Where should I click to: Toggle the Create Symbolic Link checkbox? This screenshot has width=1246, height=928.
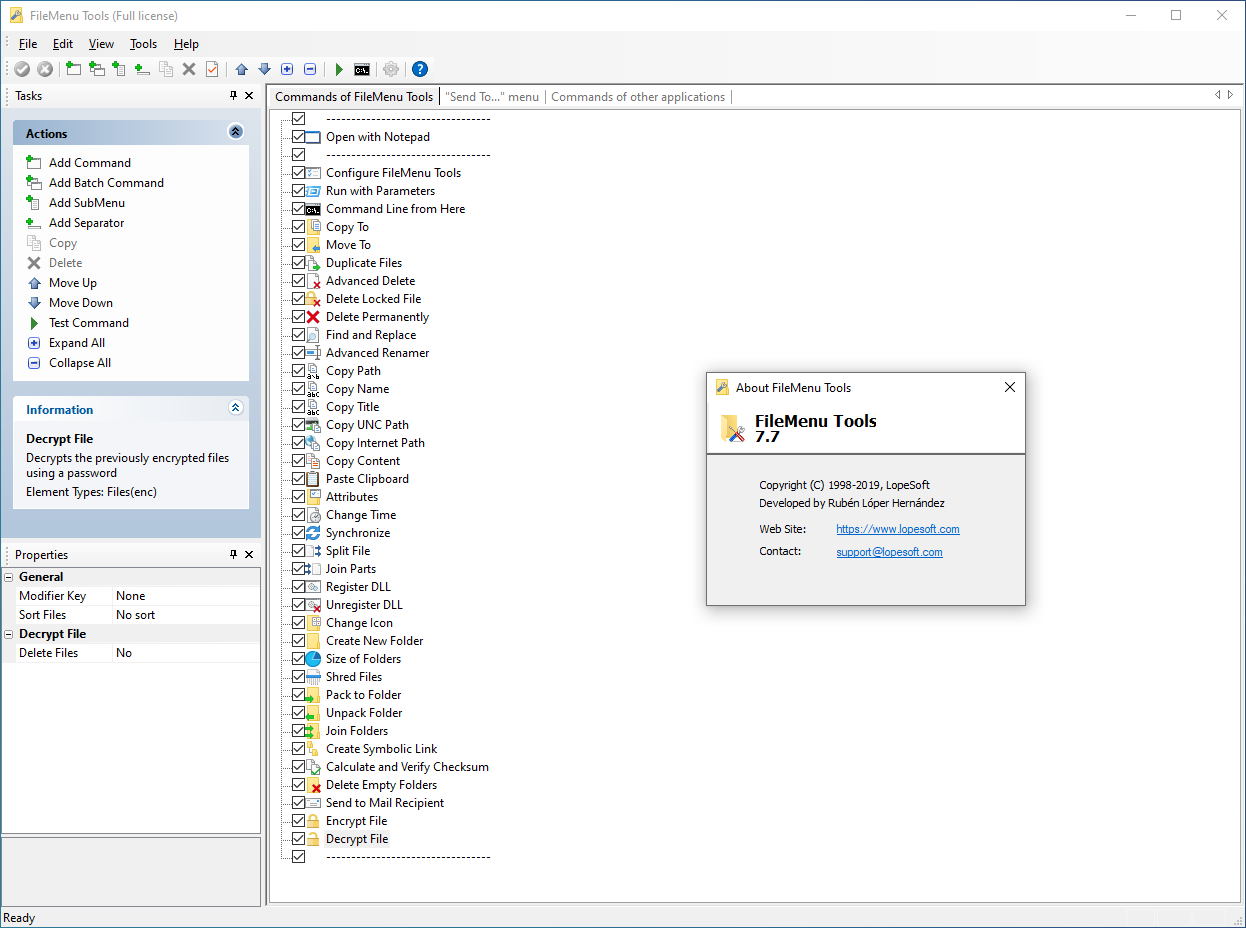(298, 749)
